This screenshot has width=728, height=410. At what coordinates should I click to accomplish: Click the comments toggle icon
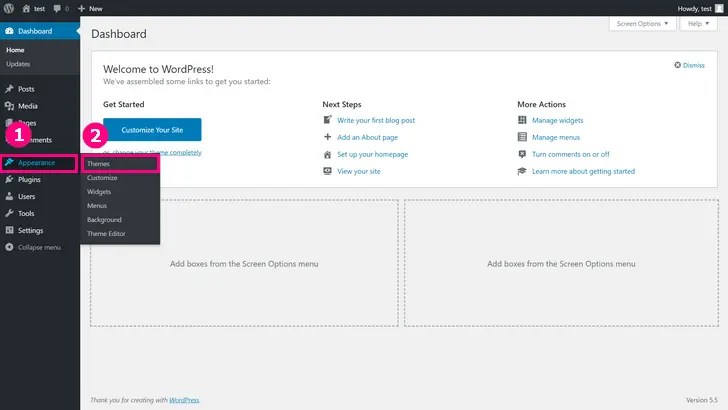pos(522,154)
